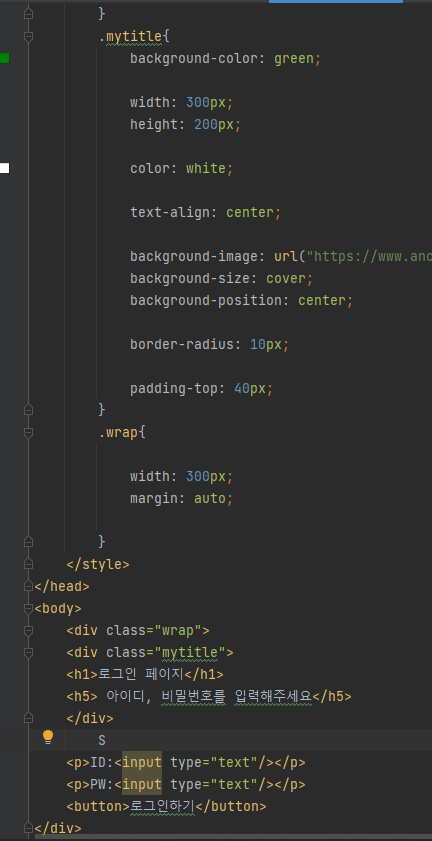Click the <div class="wrap"> tag
The image size is (432, 841).
138,630
